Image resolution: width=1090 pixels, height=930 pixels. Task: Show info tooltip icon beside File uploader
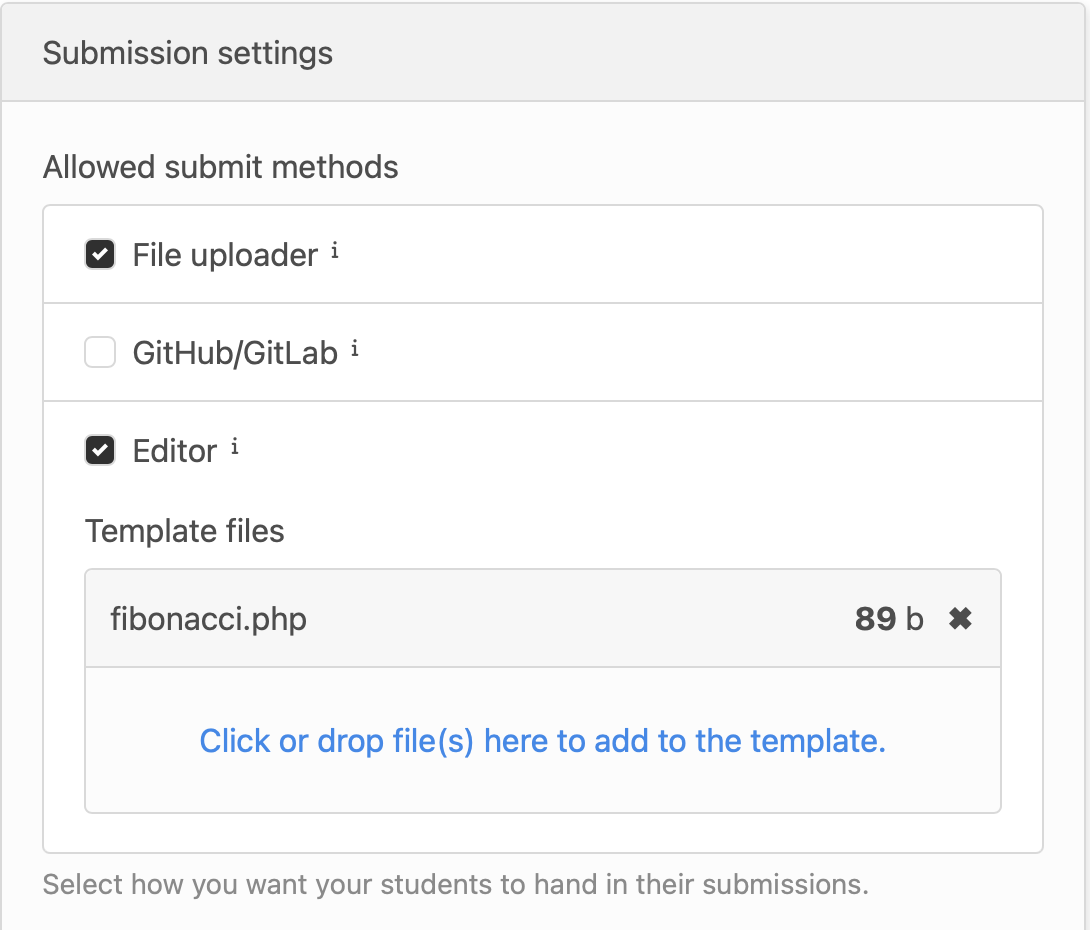point(335,252)
